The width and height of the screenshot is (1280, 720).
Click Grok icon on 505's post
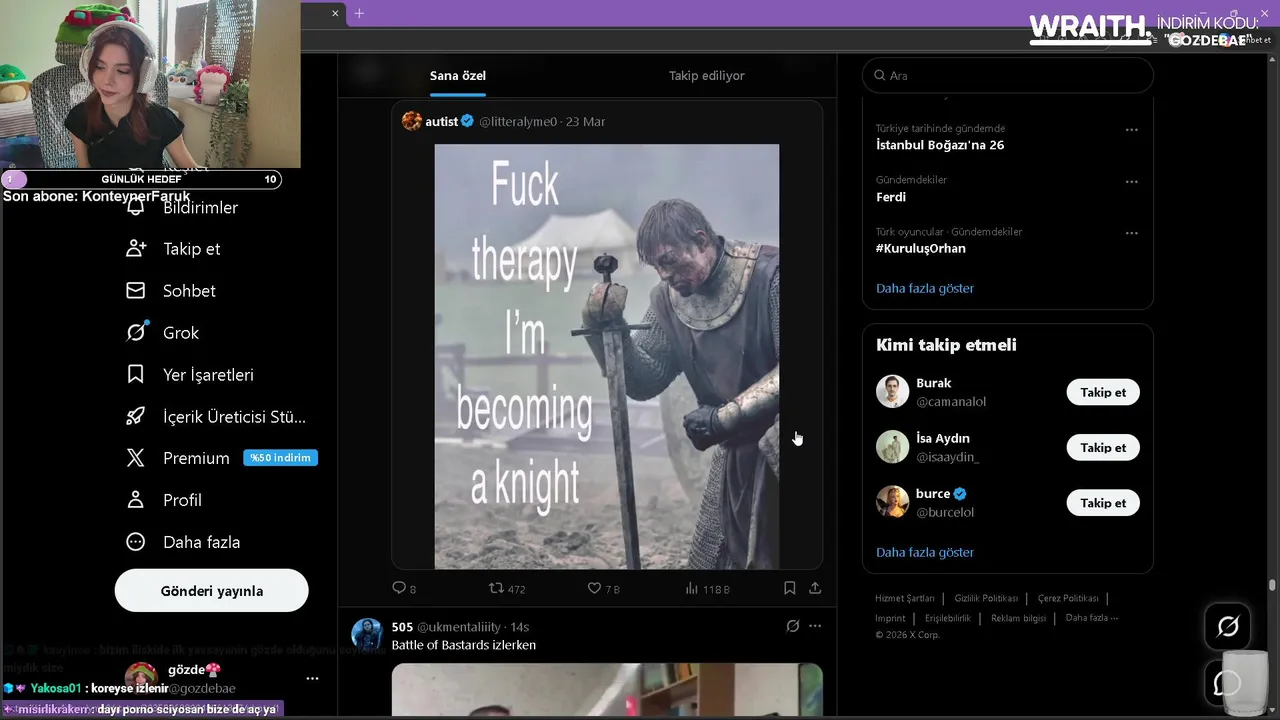[x=793, y=626]
